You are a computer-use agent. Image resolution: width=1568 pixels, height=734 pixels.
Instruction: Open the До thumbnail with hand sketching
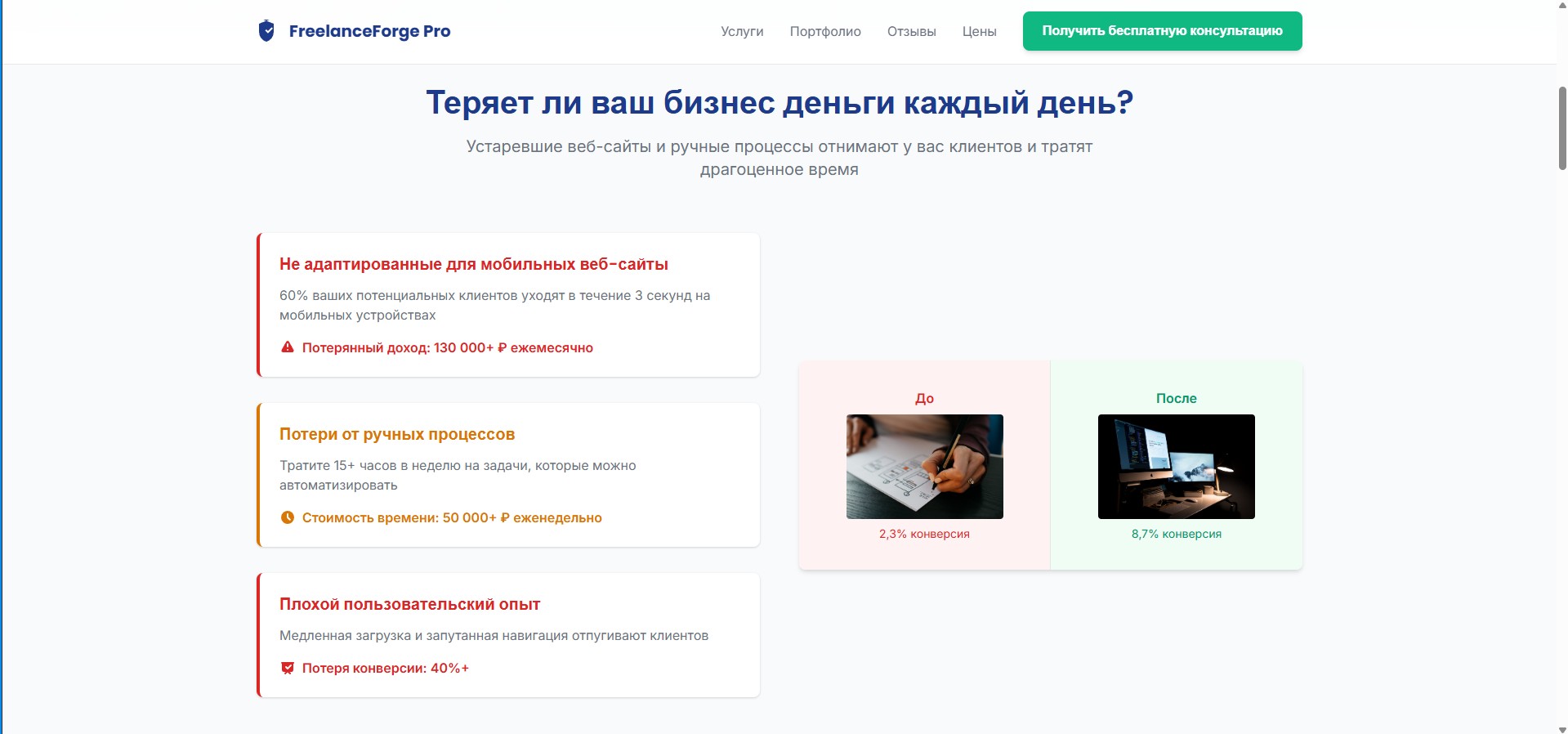pyautogui.click(x=924, y=467)
